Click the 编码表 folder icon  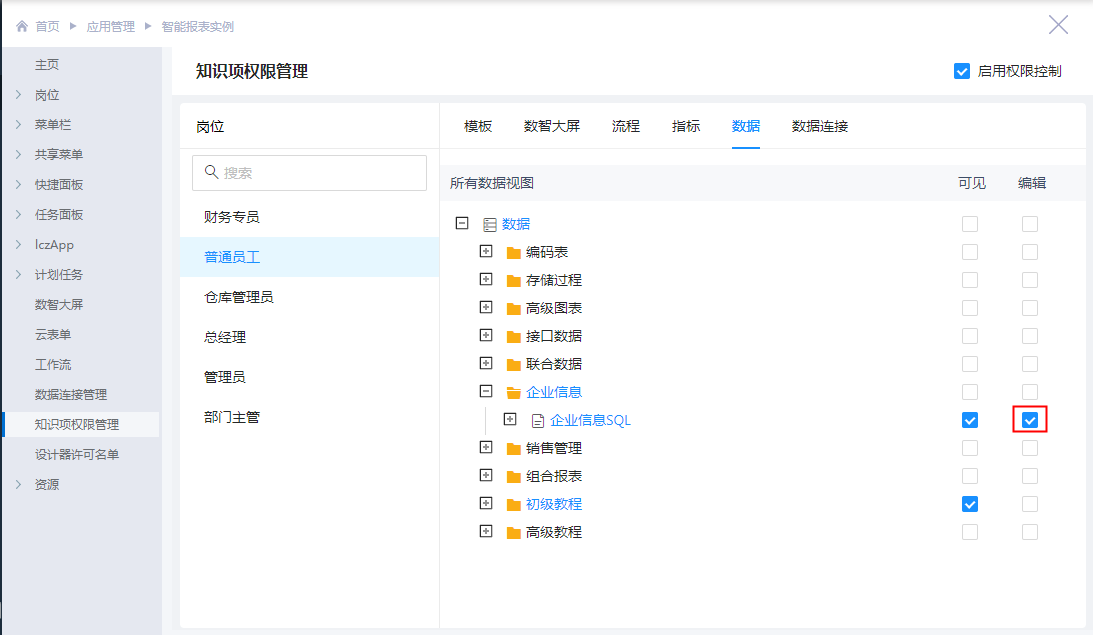pos(514,253)
